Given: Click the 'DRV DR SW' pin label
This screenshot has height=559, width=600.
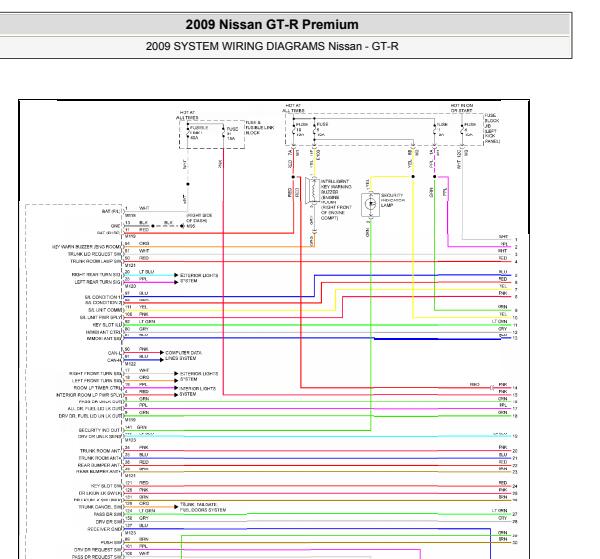Looking at the screenshot, I should (108, 522).
